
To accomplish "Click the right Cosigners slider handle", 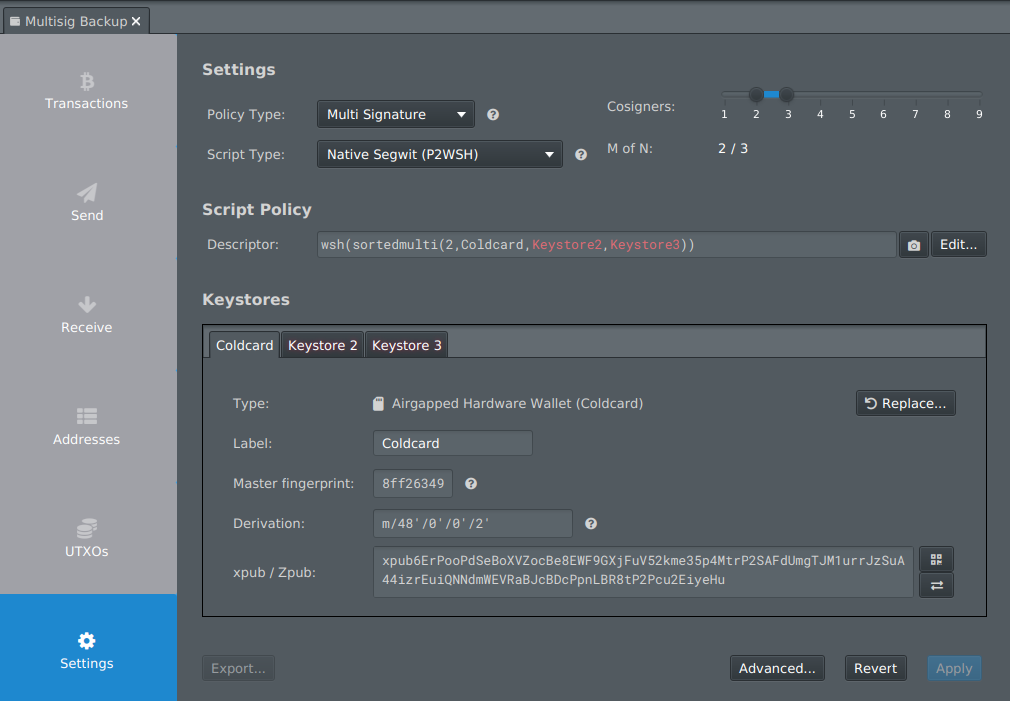I will (786, 95).
